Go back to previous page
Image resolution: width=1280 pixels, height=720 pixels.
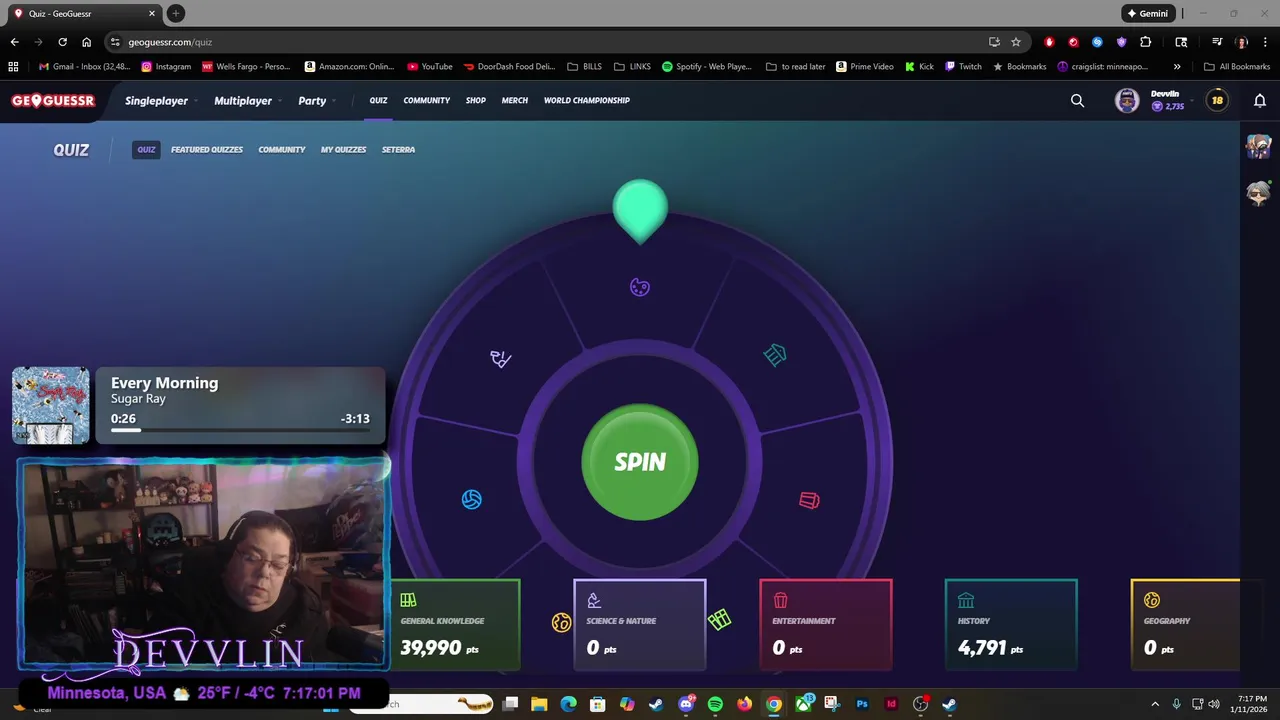pyautogui.click(x=14, y=42)
